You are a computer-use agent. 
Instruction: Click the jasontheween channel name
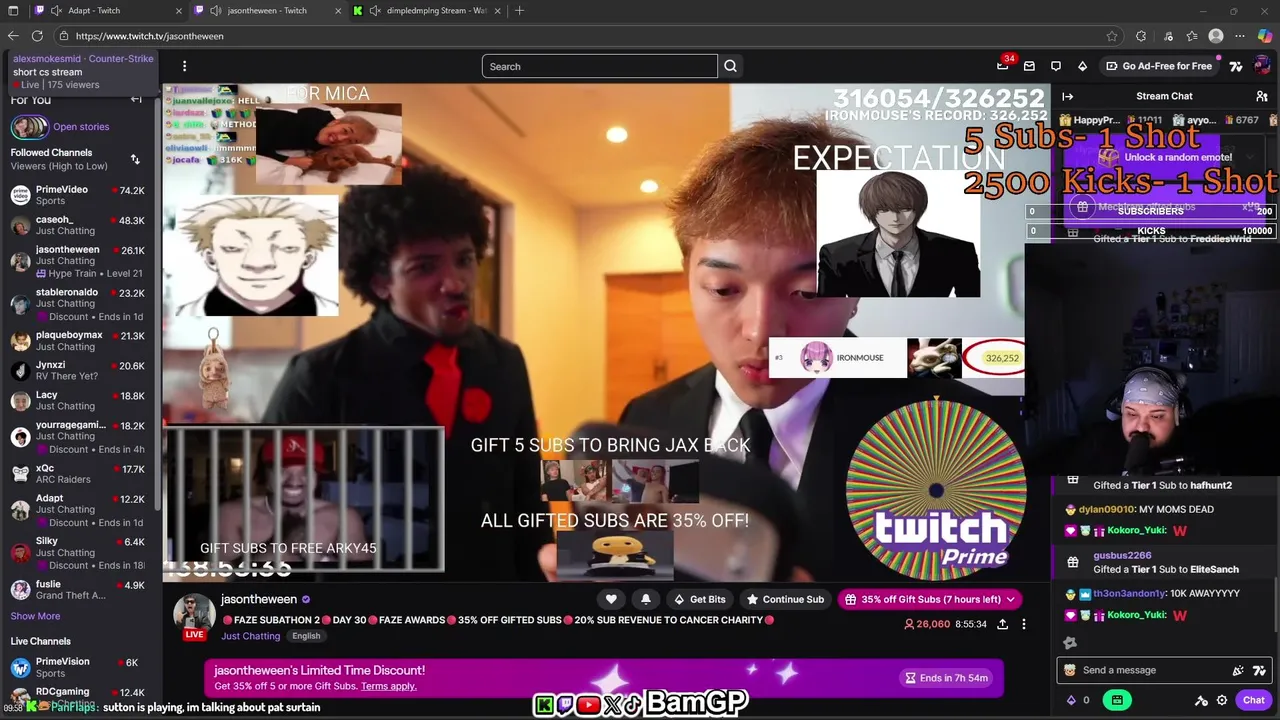[259, 599]
